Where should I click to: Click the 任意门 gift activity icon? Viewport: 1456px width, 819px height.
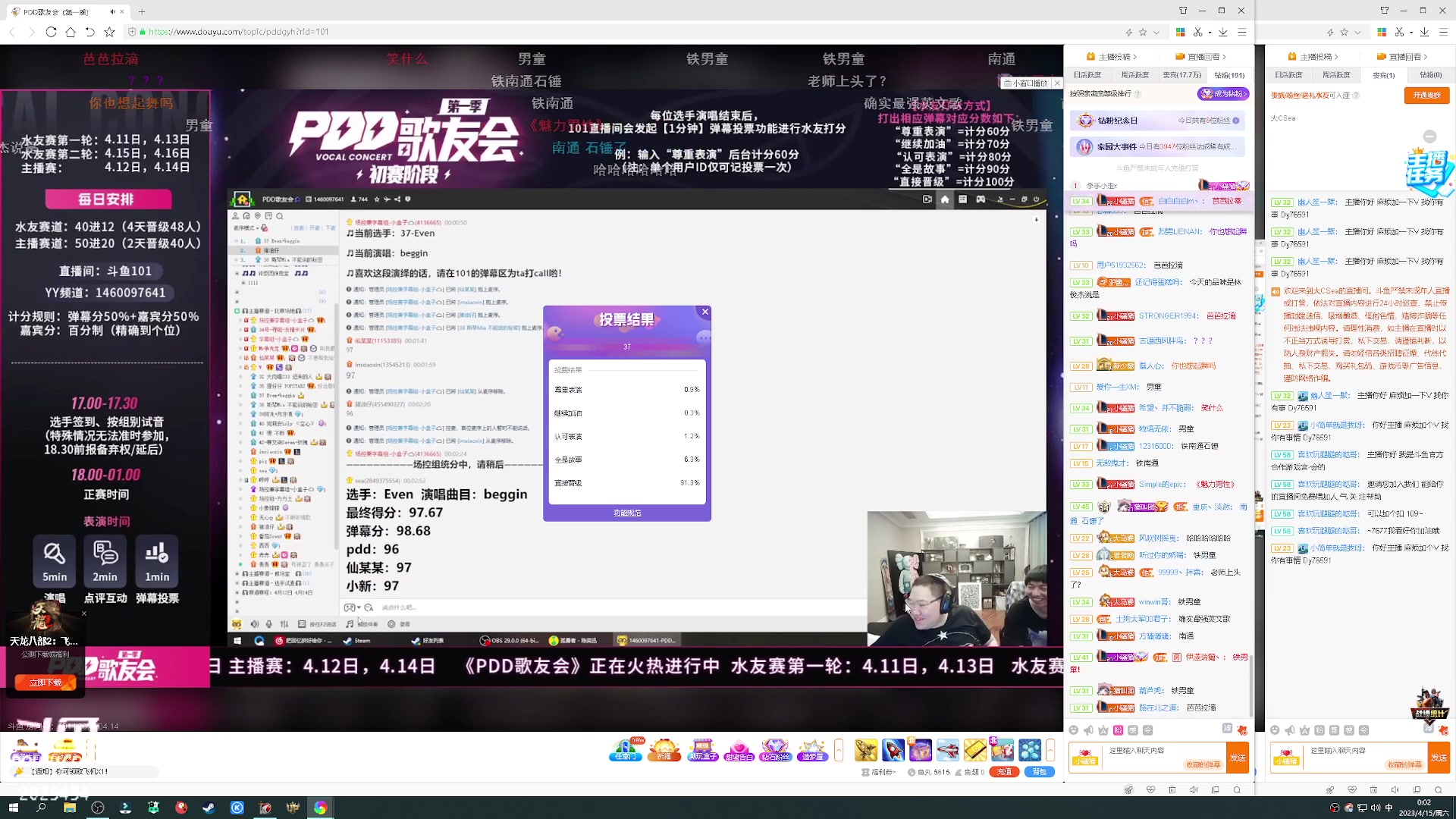click(626, 749)
